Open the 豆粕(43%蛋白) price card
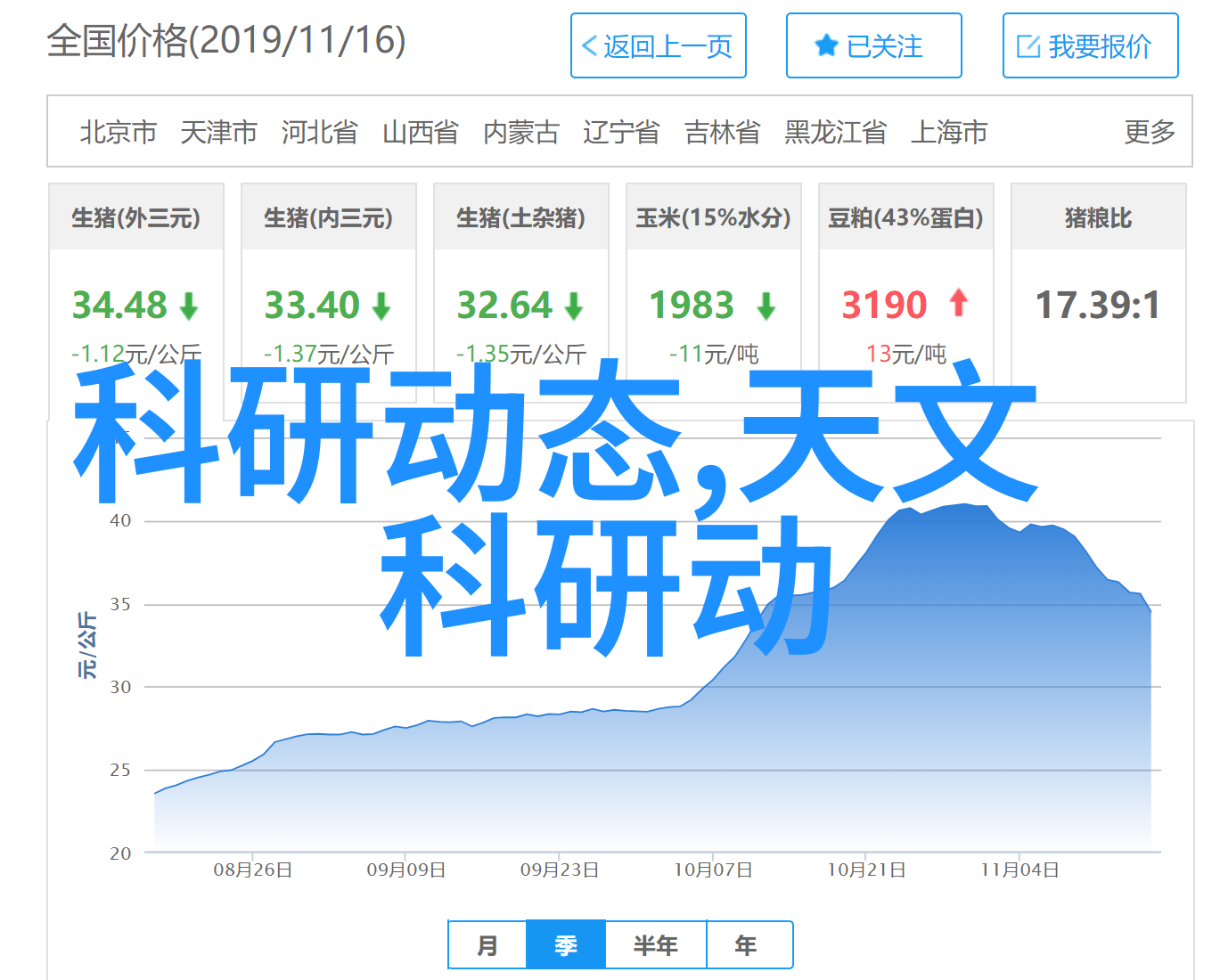The image size is (1212, 980). [906, 293]
